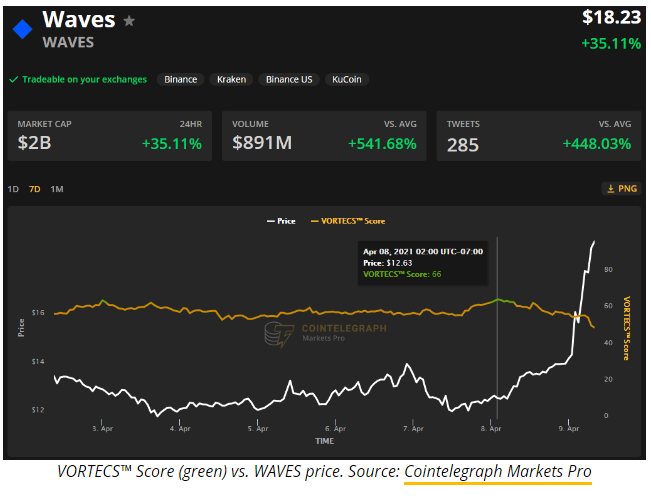Download the chart as PNG
Viewport: 651px width, 498px height.
(x=622, y=189)
